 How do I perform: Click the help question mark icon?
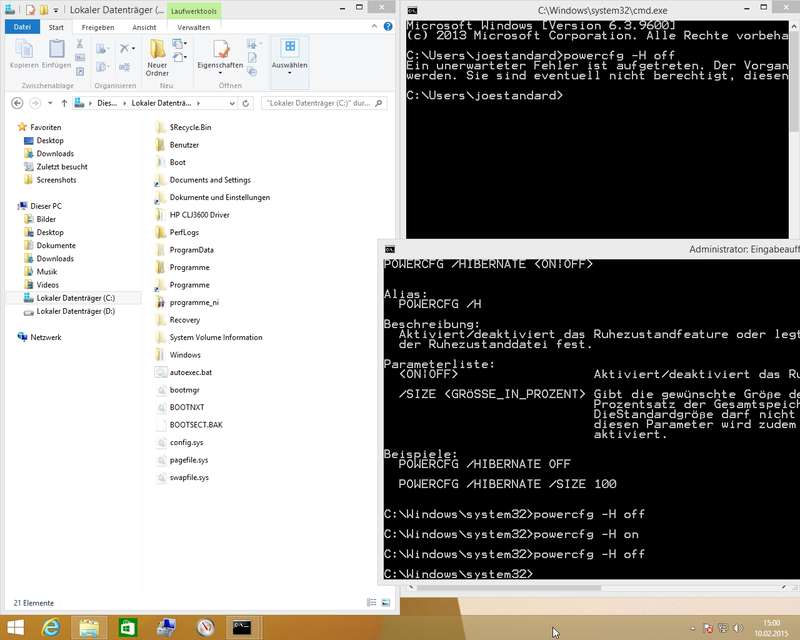pos(389,27)
